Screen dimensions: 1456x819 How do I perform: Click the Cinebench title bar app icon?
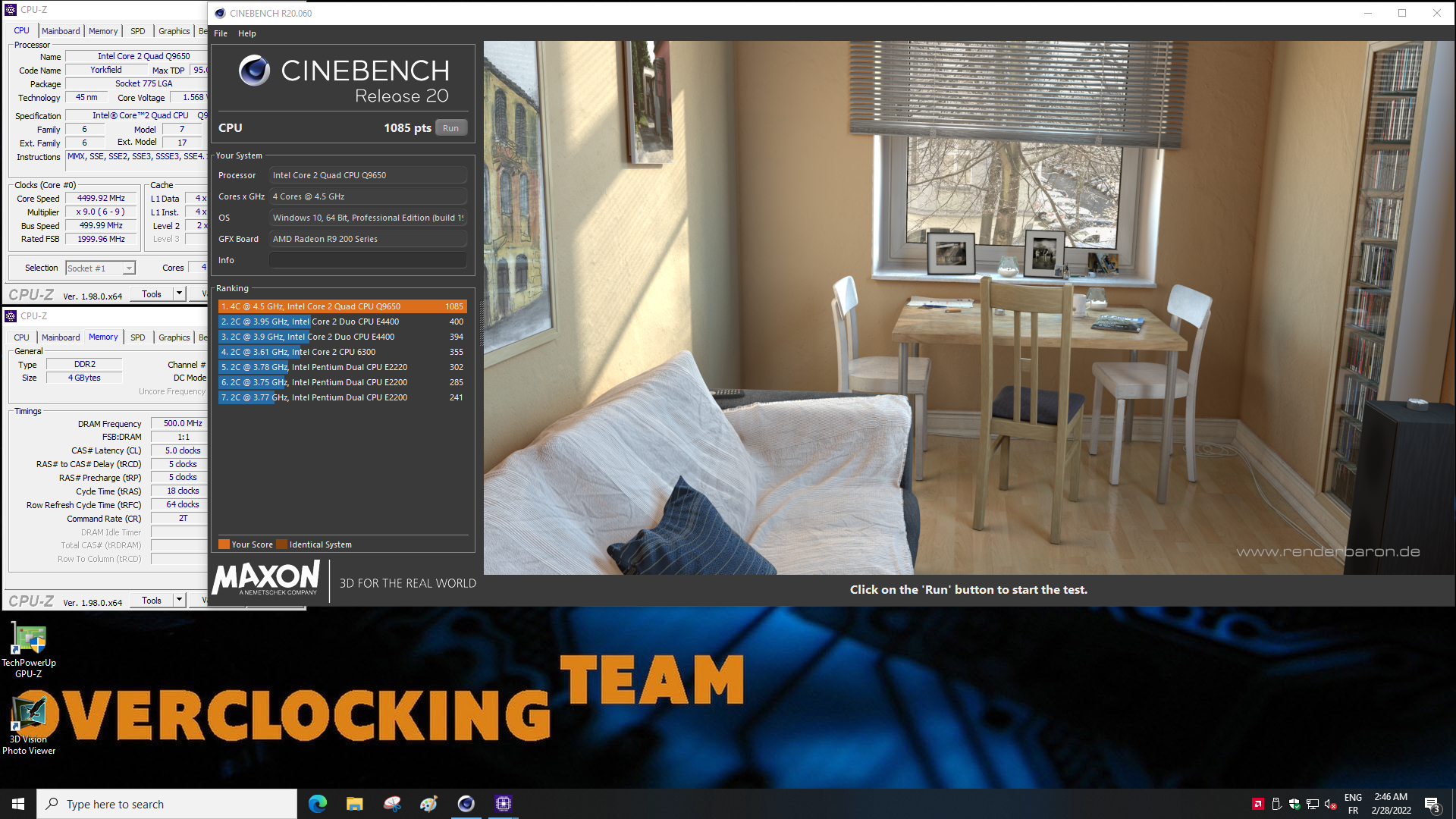tap(220, 13)
